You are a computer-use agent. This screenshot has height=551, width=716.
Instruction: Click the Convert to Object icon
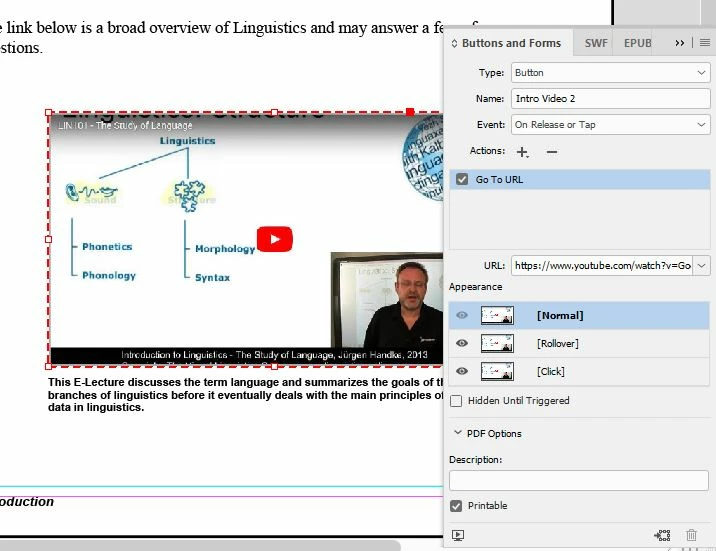point(662,535)
